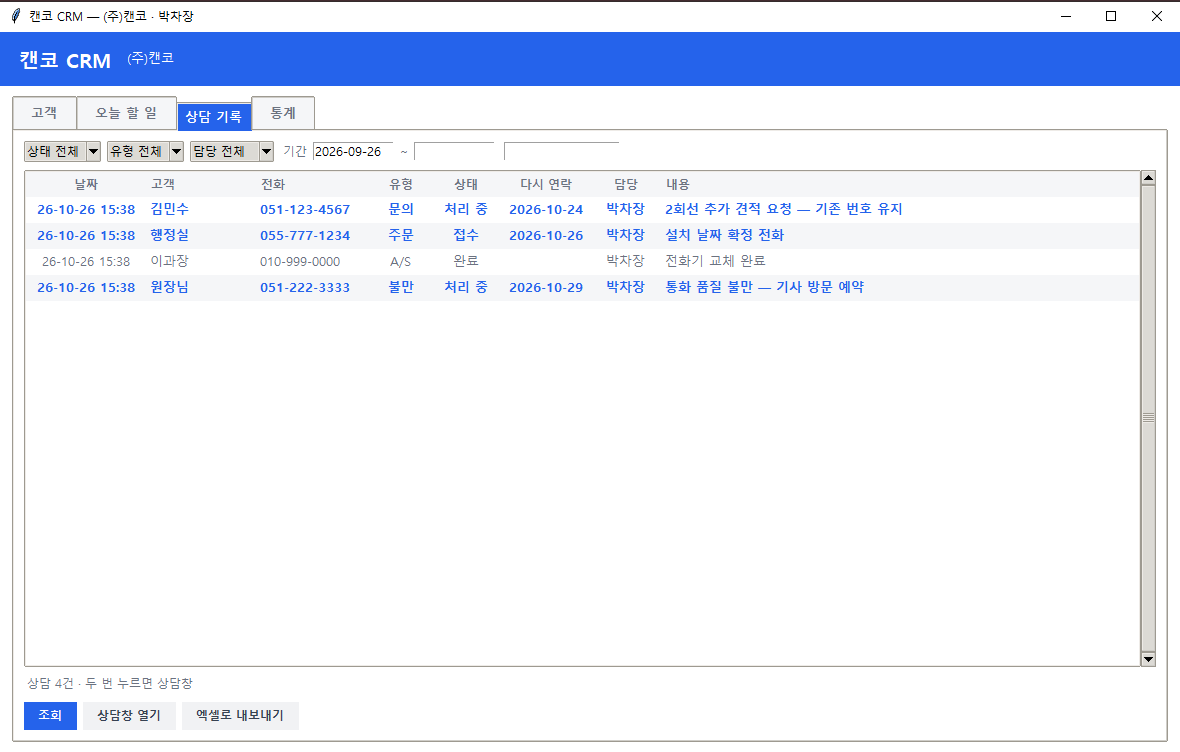Switch to the 통계 tab
Viewport: 1180px width, 752px height.
point(283,113)
